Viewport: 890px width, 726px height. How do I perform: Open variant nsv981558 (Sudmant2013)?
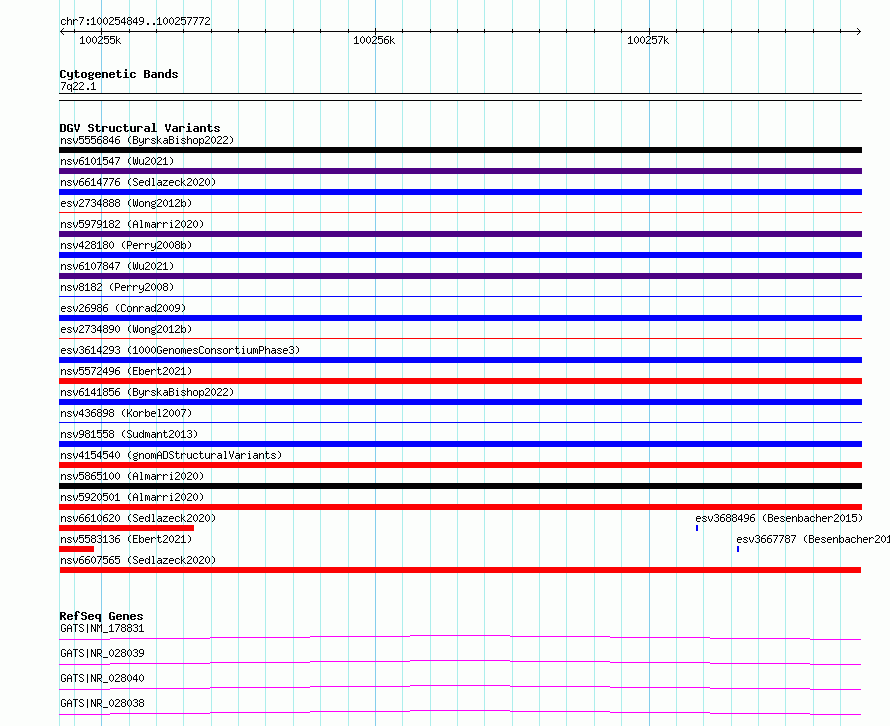129,434
